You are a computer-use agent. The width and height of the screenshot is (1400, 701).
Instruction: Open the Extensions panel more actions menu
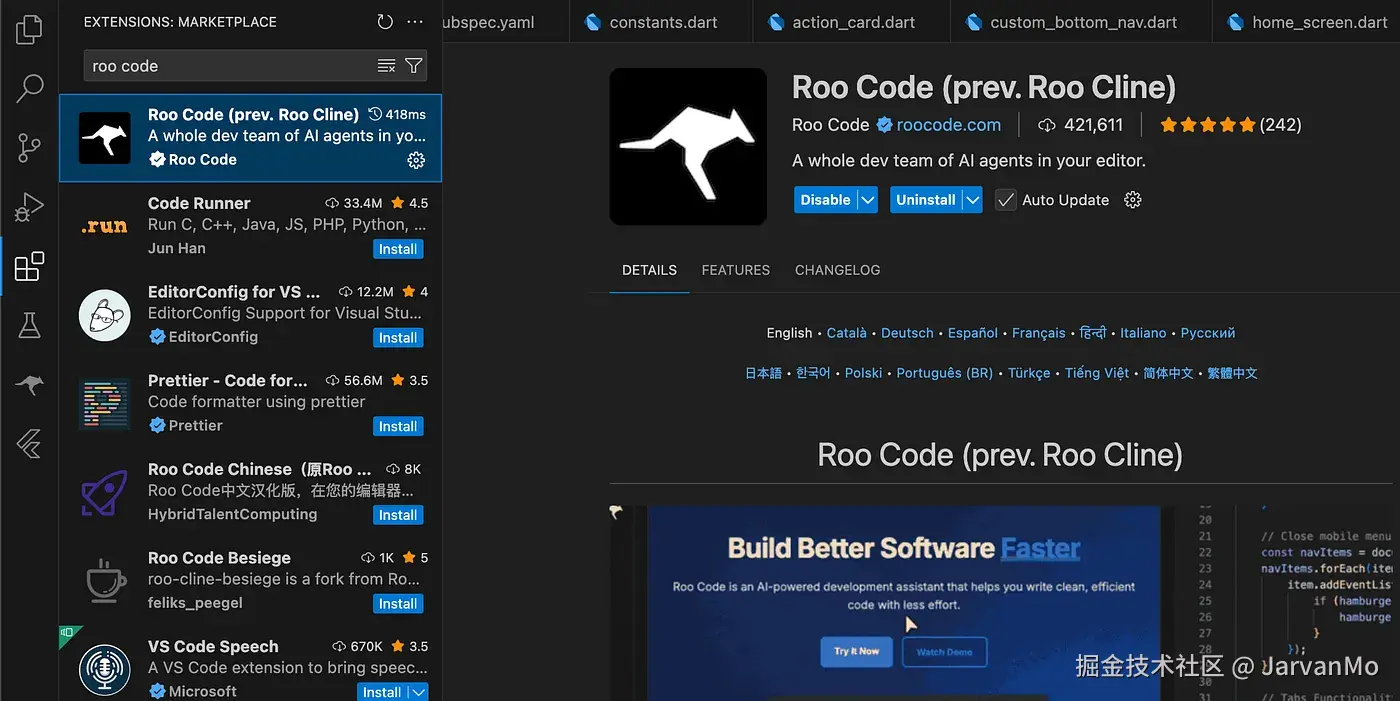point(416,22)
